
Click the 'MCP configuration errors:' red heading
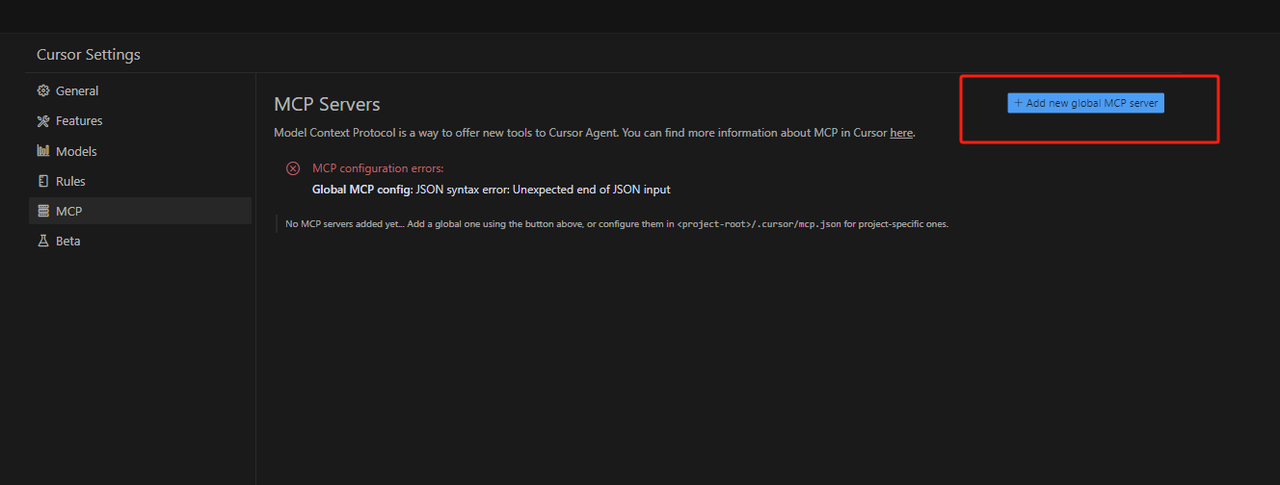pyautogui.click(x=378, y=168)
